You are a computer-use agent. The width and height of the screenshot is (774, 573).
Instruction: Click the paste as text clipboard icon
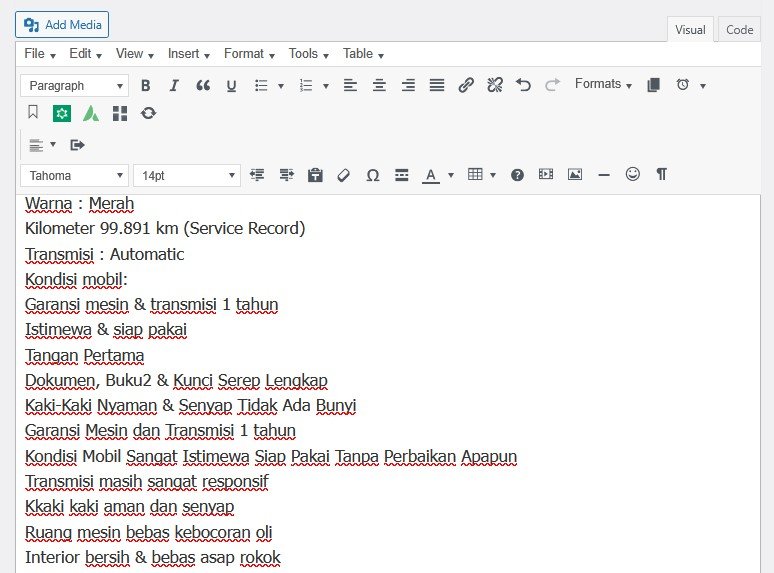tap(315, 175)
